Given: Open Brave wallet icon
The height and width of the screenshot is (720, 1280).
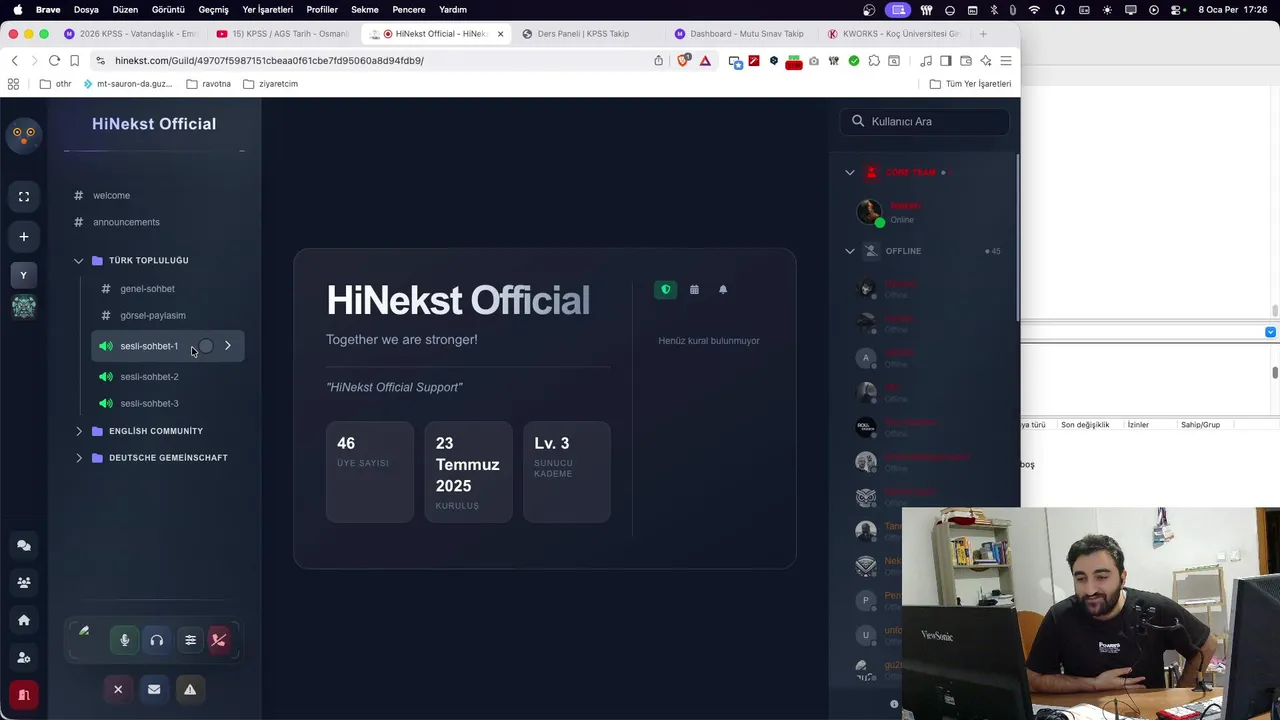Looking at the screenshot, I should pos(965,61).
